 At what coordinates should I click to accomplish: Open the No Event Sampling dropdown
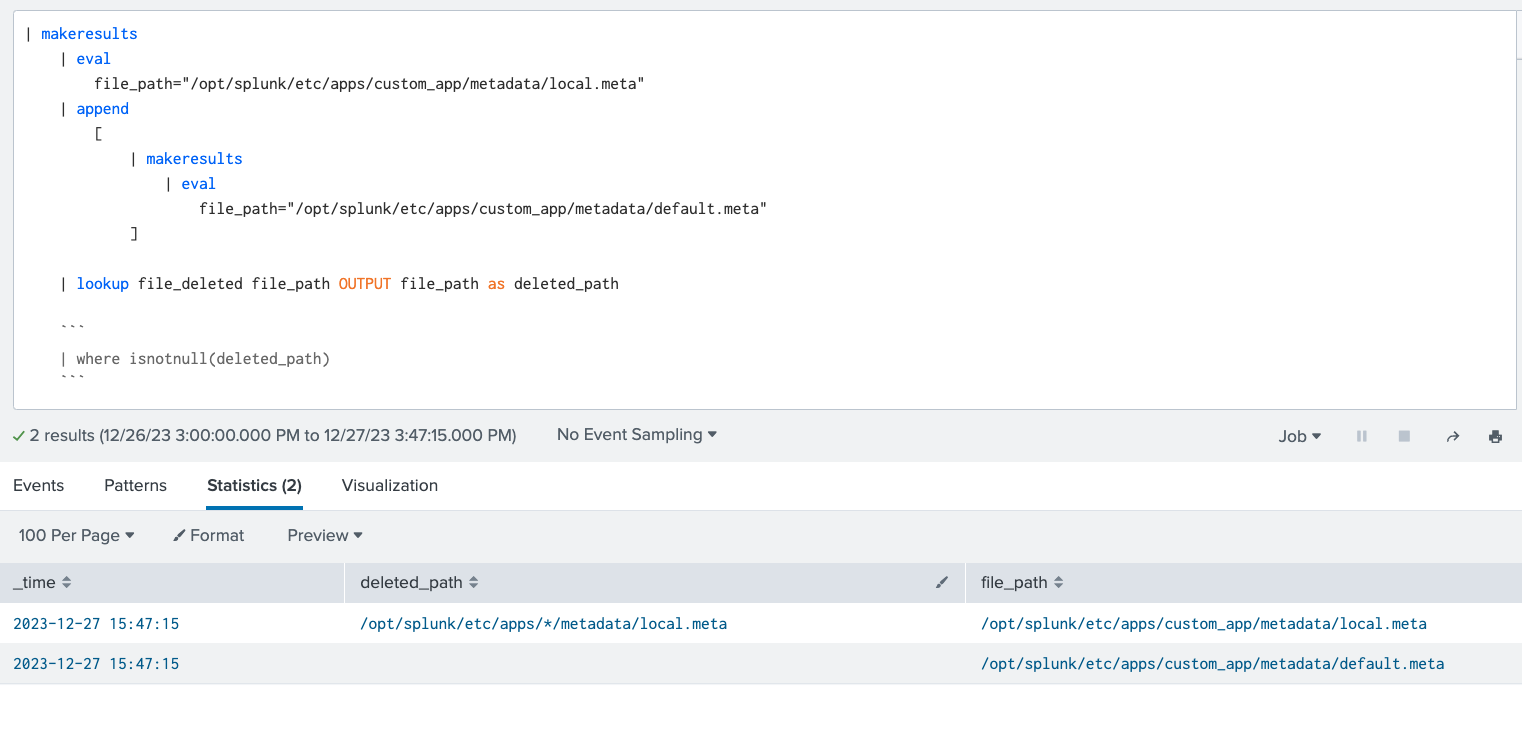tap(636, 434)
